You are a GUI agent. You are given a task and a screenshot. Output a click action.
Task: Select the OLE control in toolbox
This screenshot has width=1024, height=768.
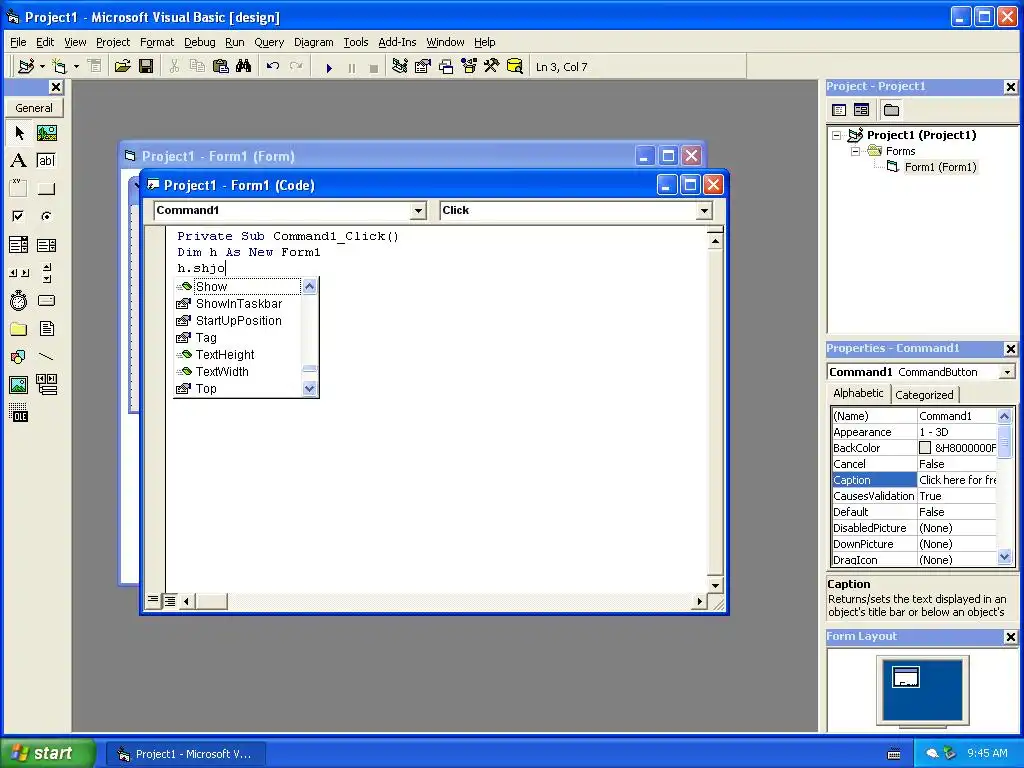click(x=19, y=413)
